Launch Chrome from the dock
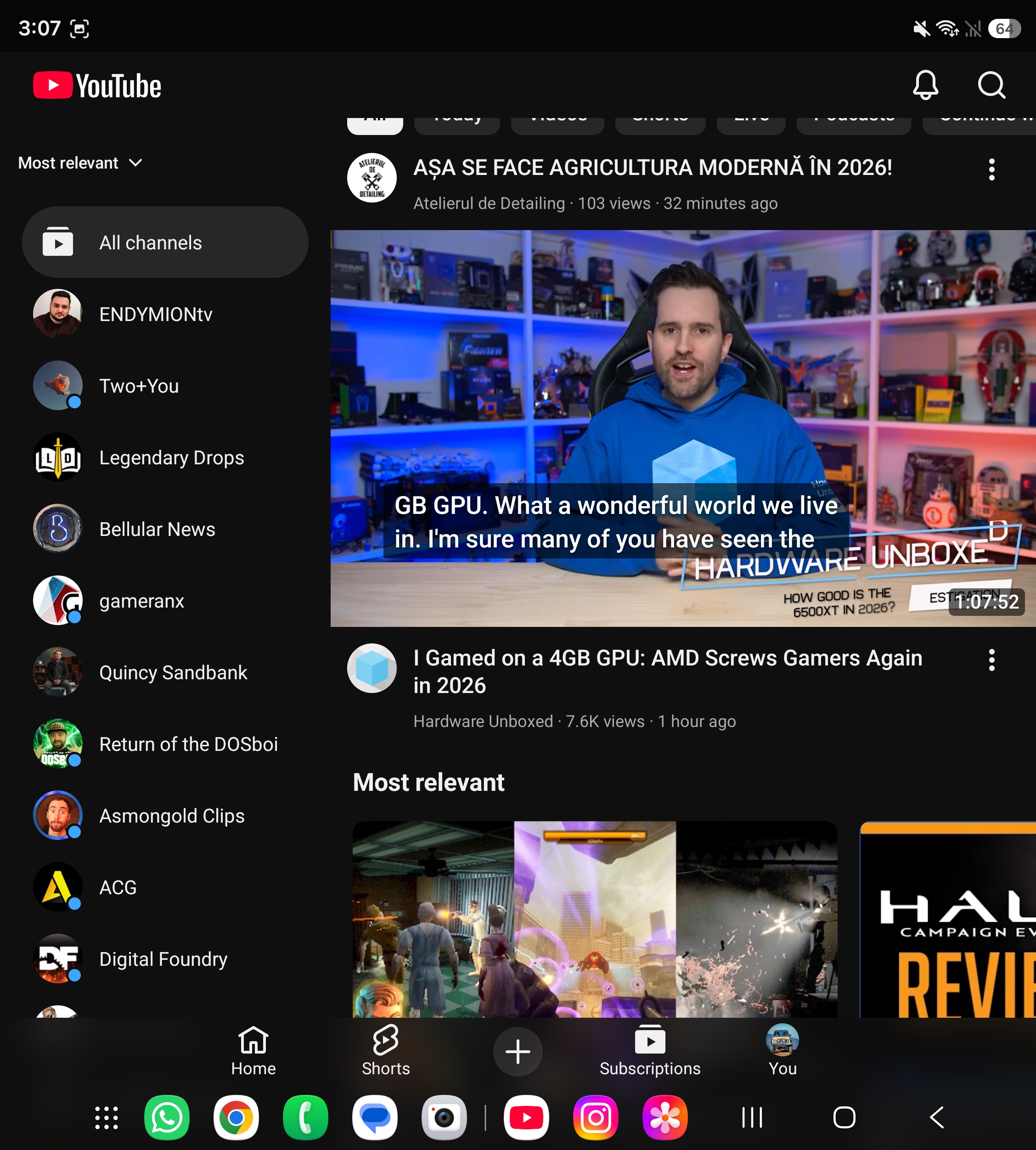The image size is (1036, 1150). 236,1117
